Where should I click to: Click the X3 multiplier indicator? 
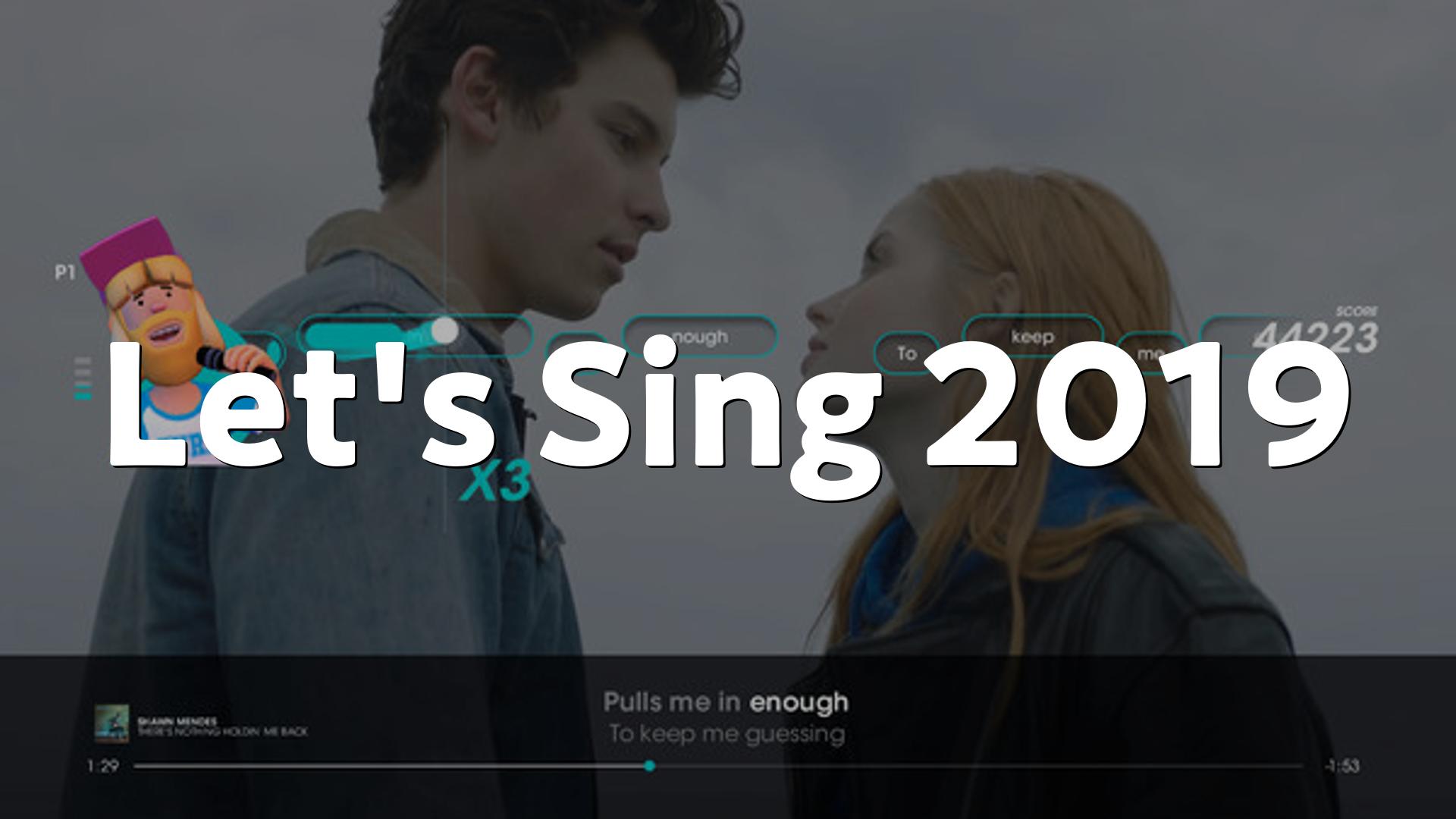click(x=494, y=484)
